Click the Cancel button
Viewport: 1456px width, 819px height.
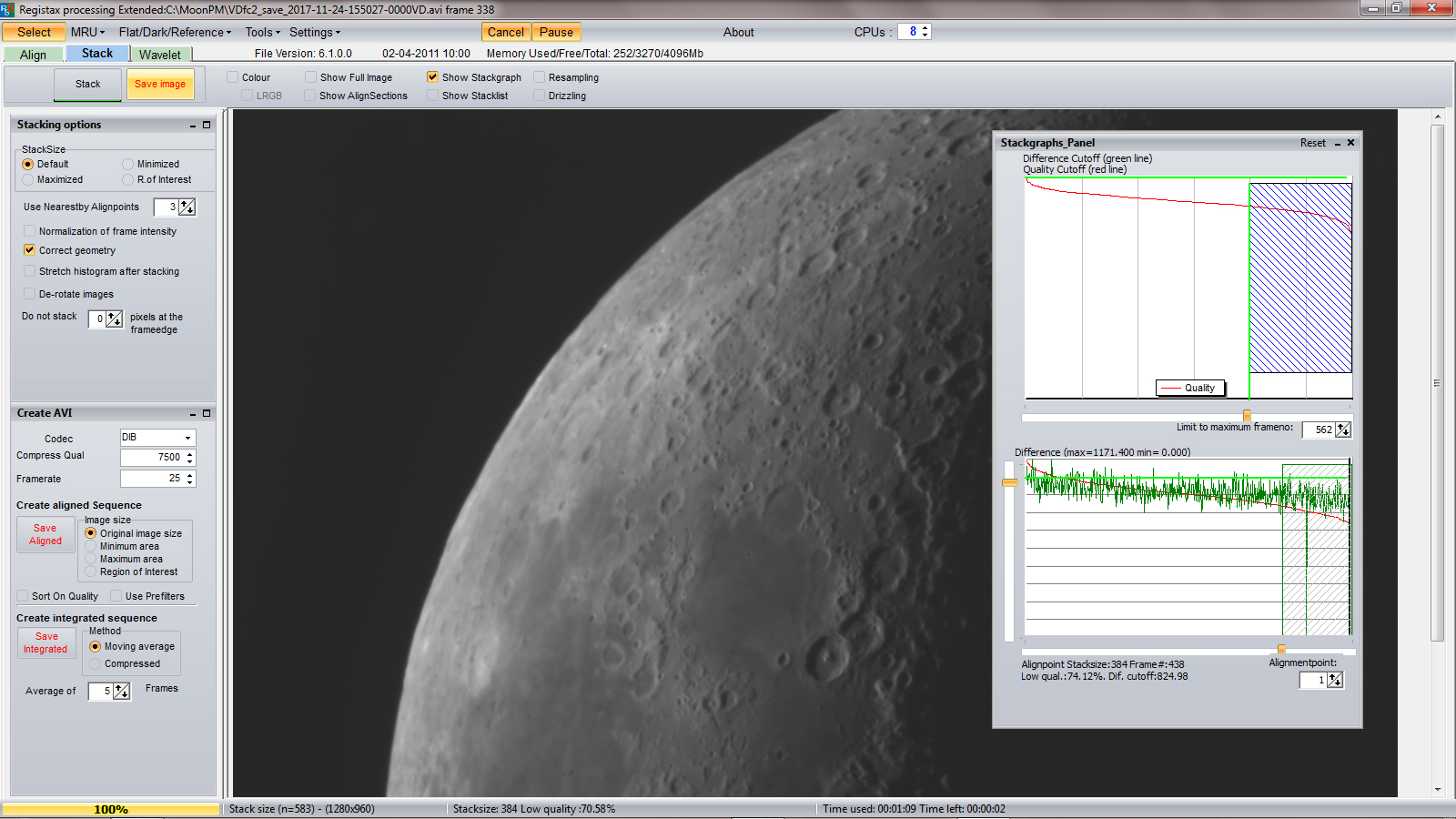pos(506,32)
